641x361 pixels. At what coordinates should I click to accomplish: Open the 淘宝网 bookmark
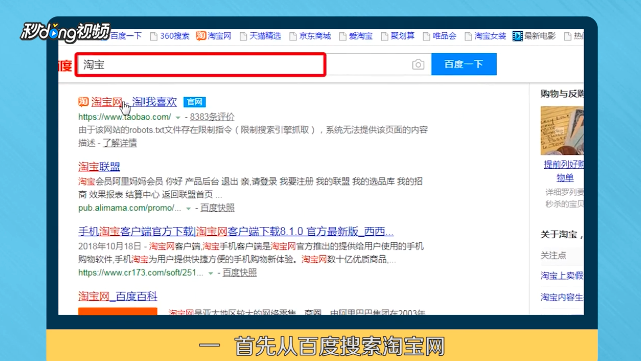point(220,36)
